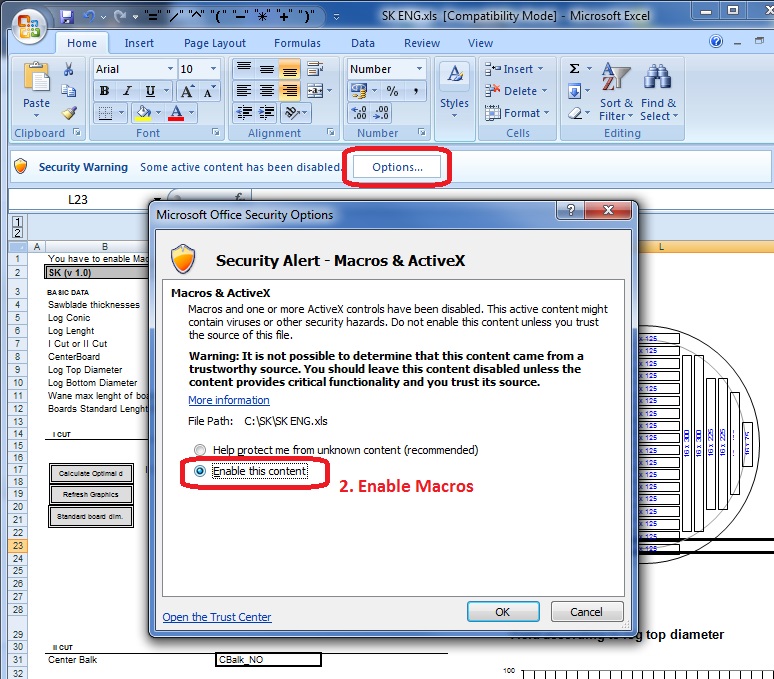Open the font size dropdown
The image size is (774, 679).
coord(213,69)
